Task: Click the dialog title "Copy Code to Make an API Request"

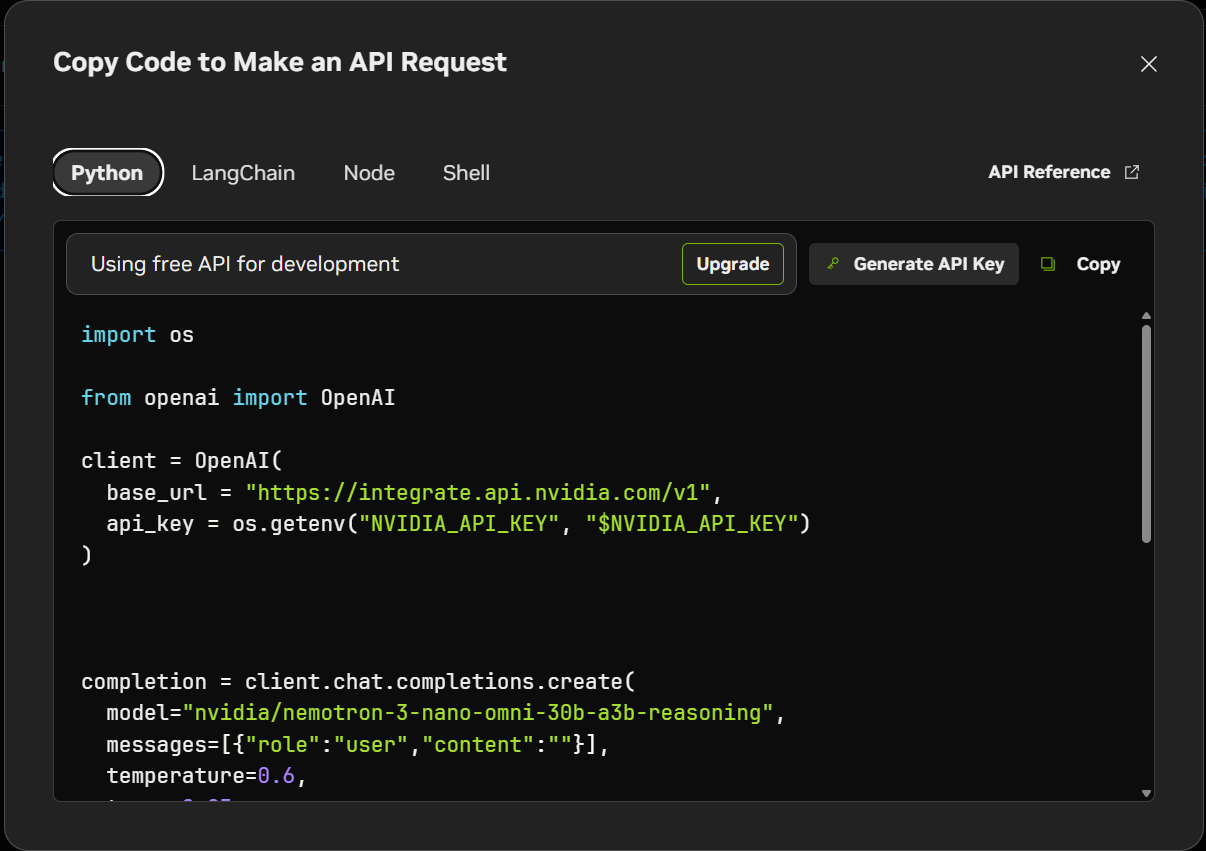Action: coord(280,62)
